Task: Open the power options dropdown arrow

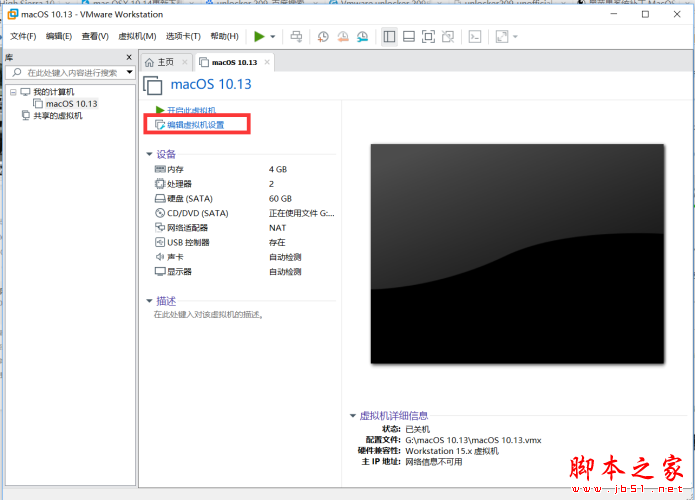Action: tap(273, 37)
